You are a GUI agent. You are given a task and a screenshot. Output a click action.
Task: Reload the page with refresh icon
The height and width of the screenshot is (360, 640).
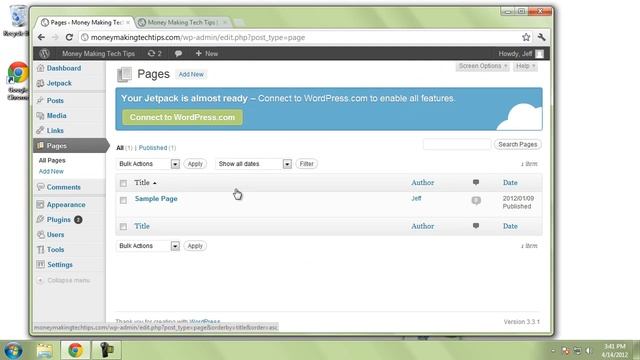tap(69, 37)
